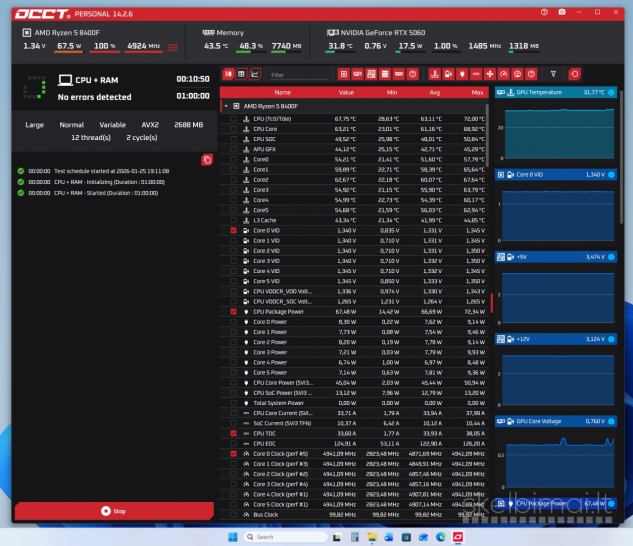This screenshot has height=546, width=633.
Task: Click the temperature sensor filter icon
Action: tap(433, 74)
